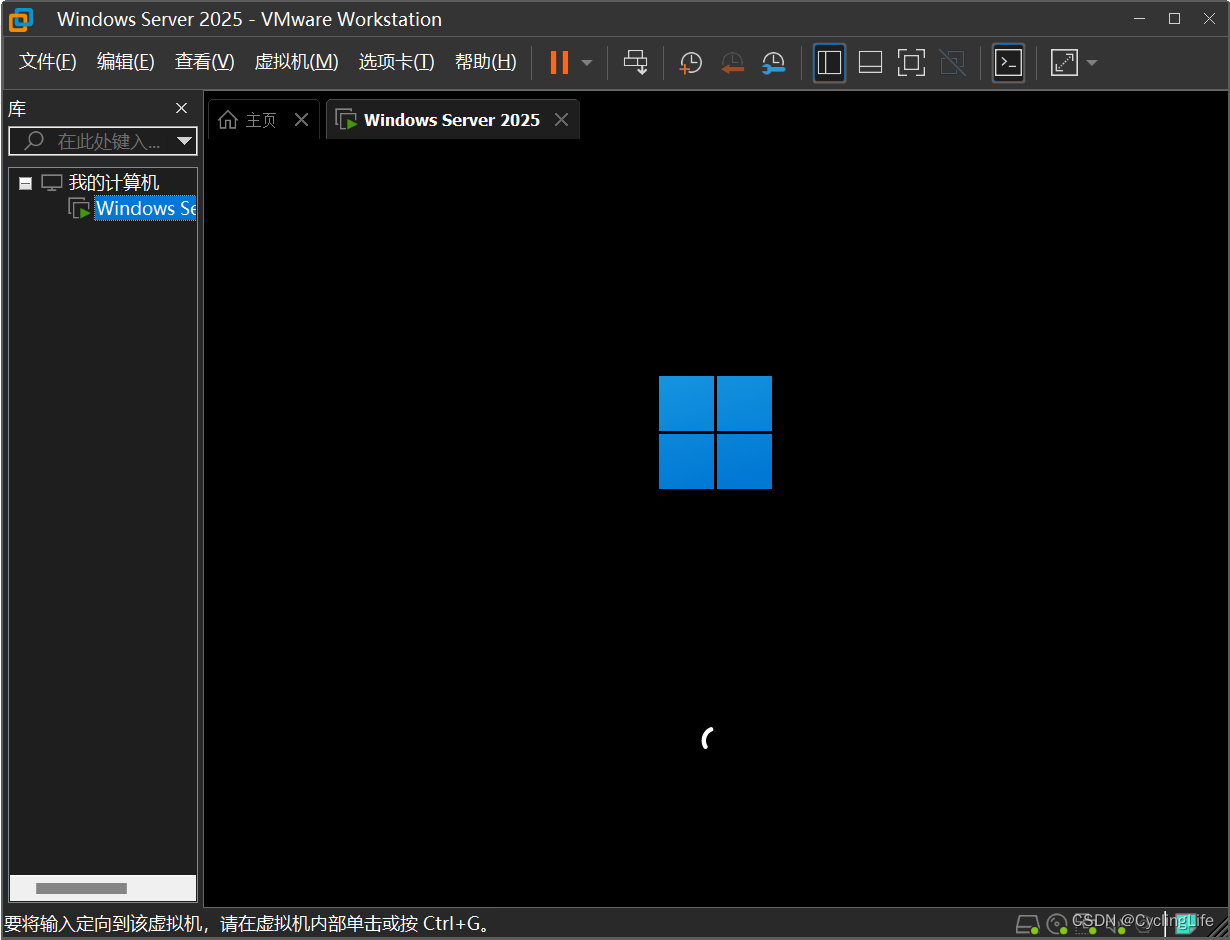Enter full screen mode
This screenshot has width=1230, height=940.
(x=911, y=62)
